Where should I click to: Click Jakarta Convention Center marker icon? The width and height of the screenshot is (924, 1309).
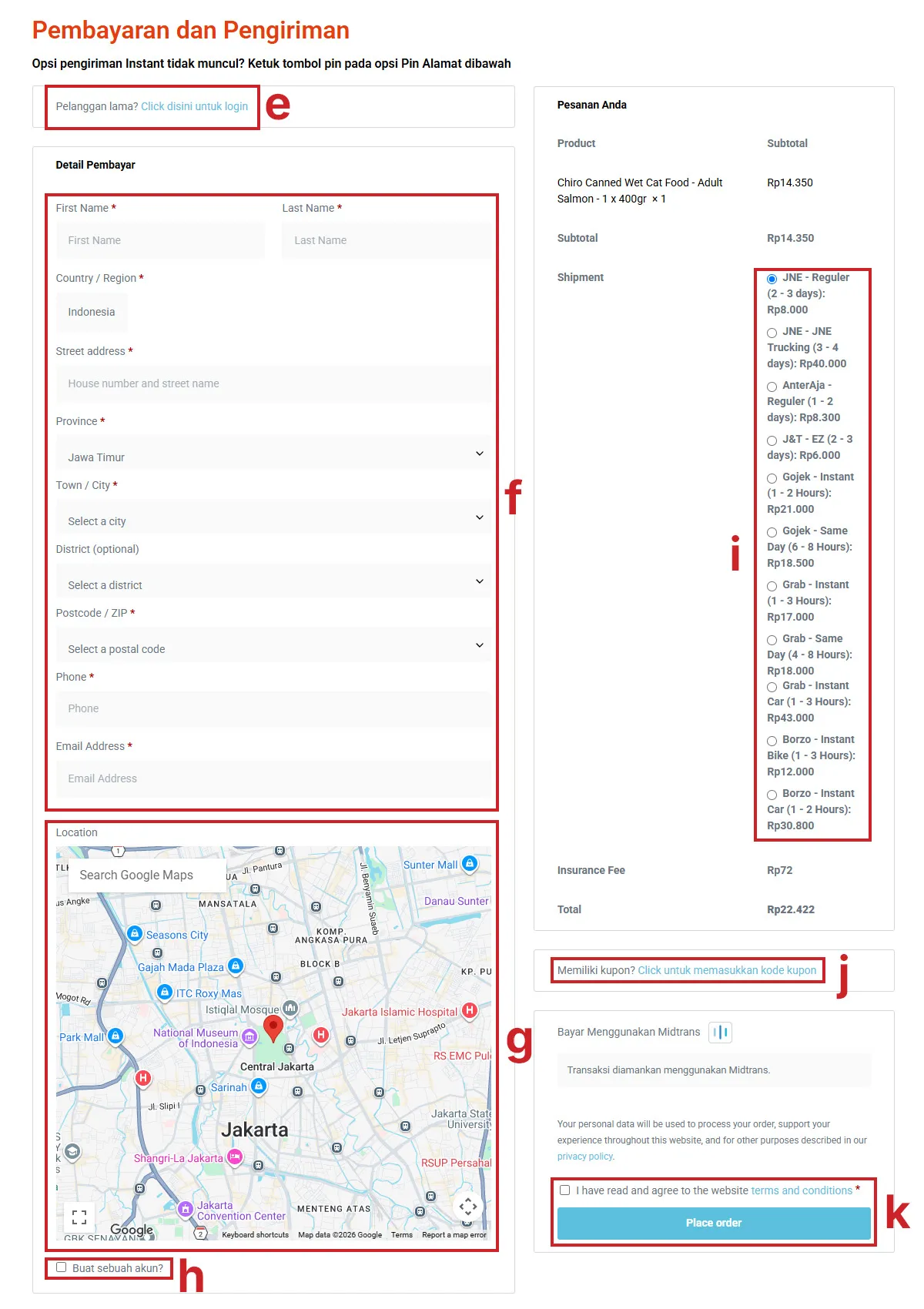click(185, 1209)
